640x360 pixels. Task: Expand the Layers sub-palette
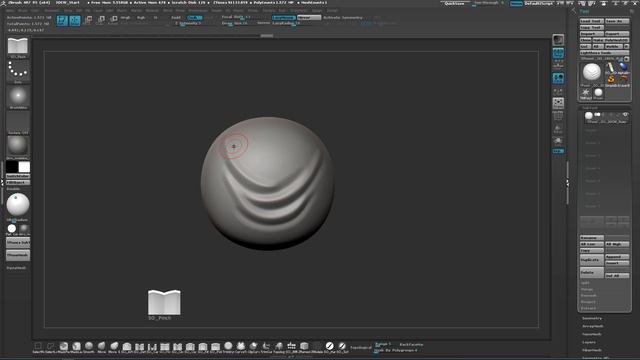tap(589, 342)
